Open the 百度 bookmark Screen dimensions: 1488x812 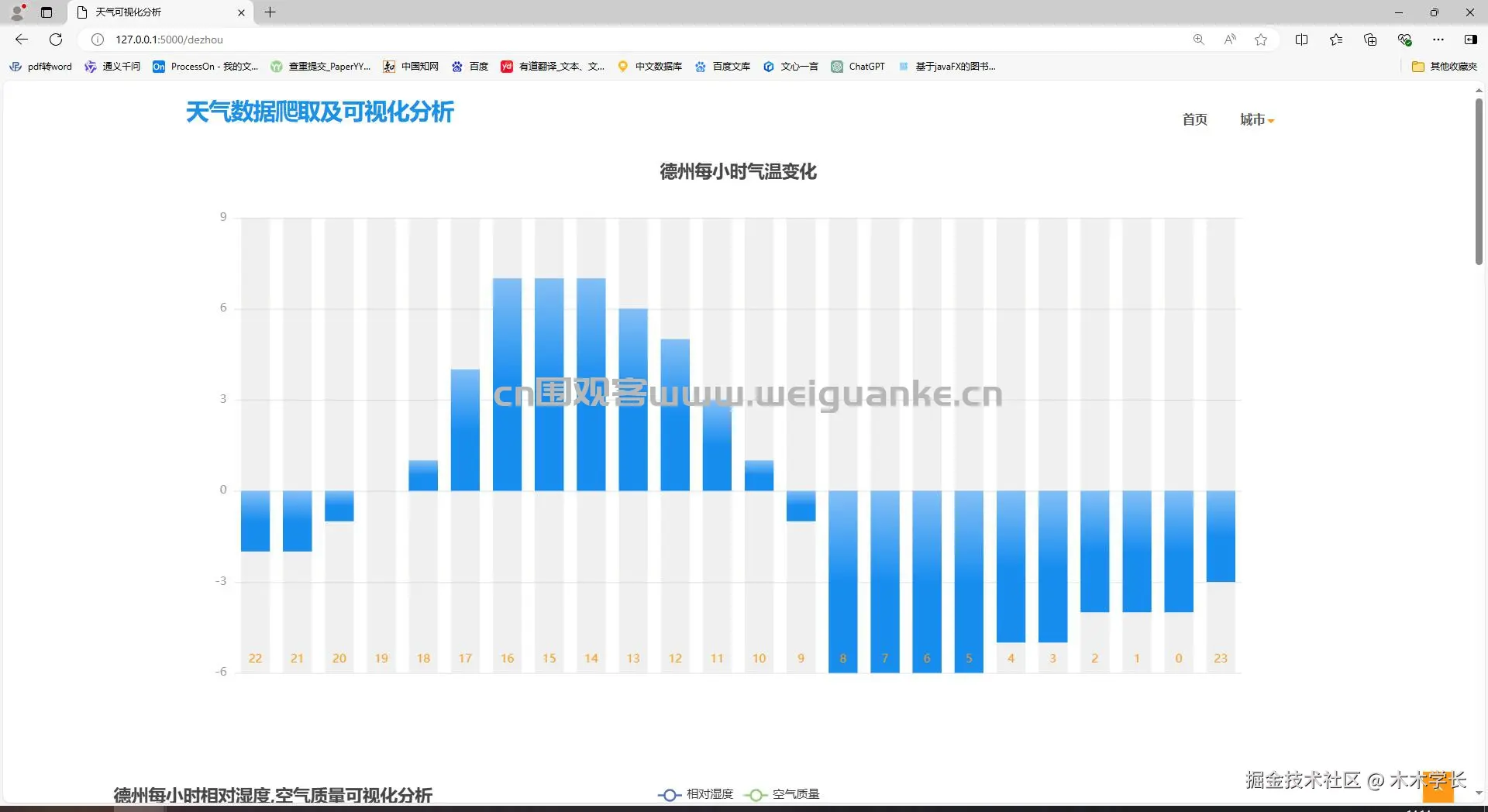point(470,67)
